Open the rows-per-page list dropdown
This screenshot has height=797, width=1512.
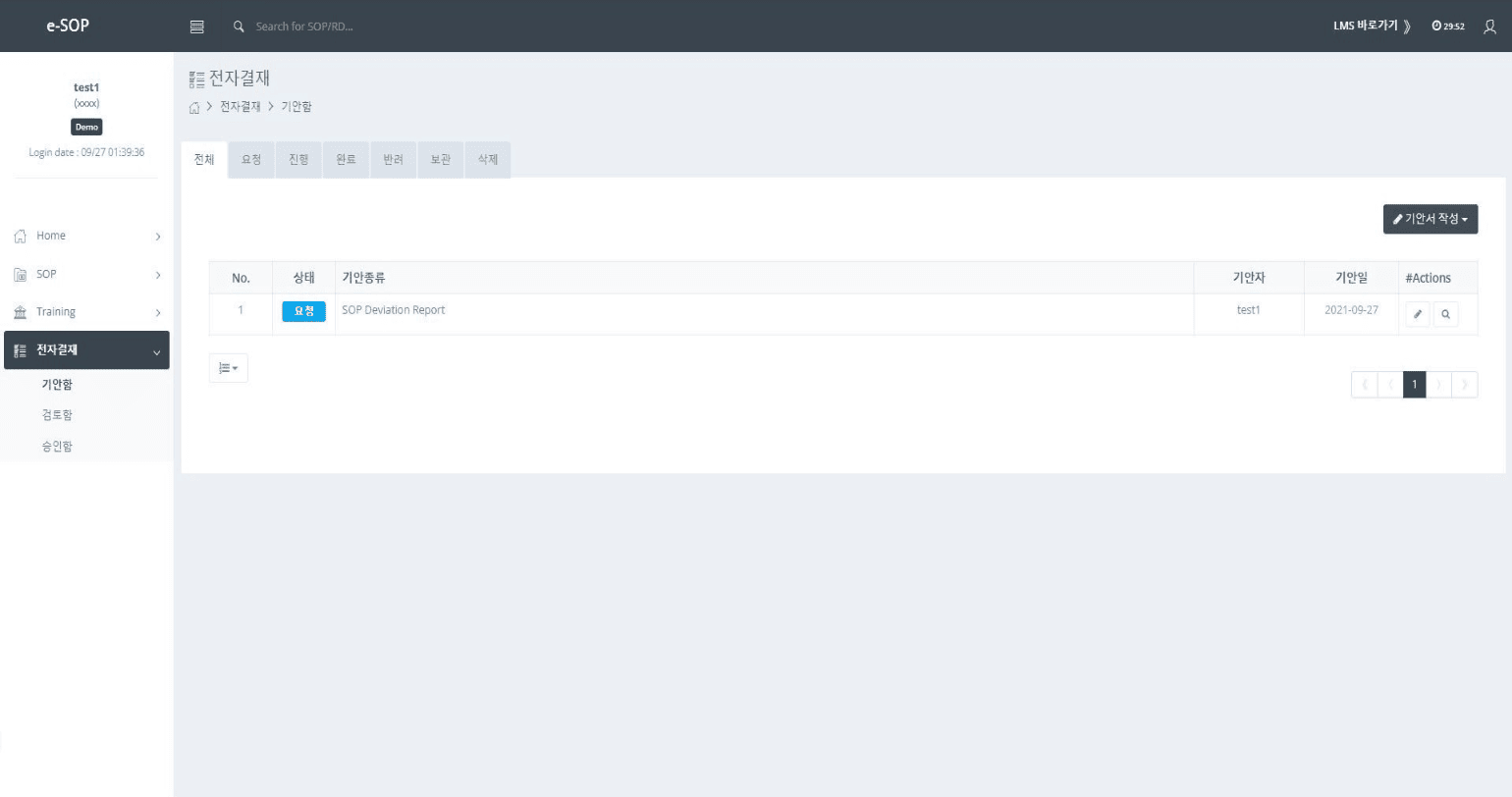228,368
